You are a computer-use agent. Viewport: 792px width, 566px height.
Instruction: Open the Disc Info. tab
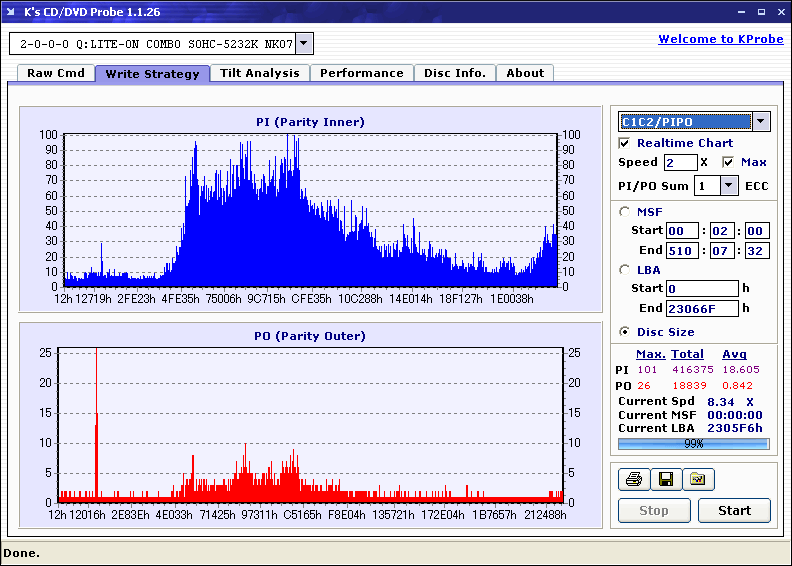(x=454, y=73)
